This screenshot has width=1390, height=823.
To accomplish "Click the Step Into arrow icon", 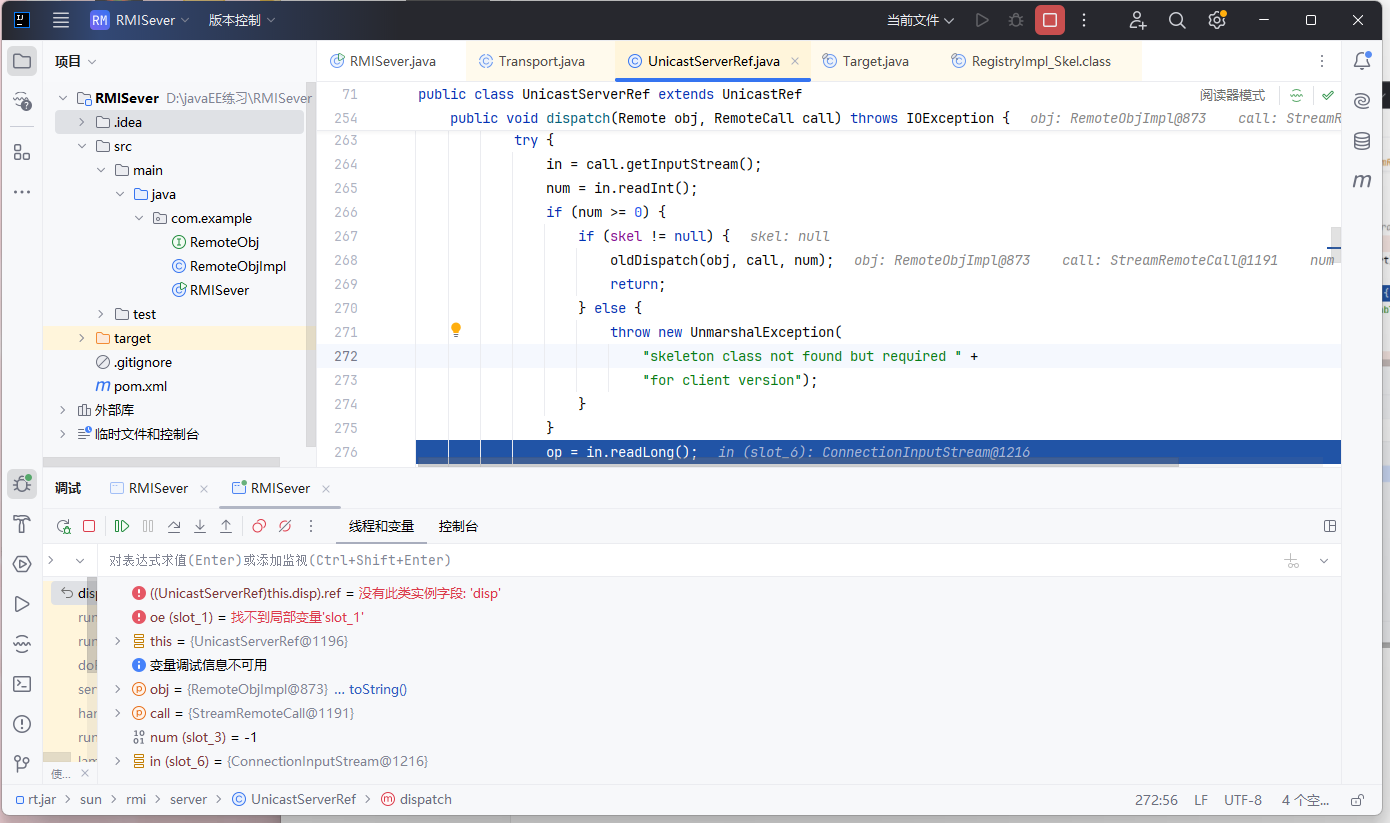I will 200,526.
